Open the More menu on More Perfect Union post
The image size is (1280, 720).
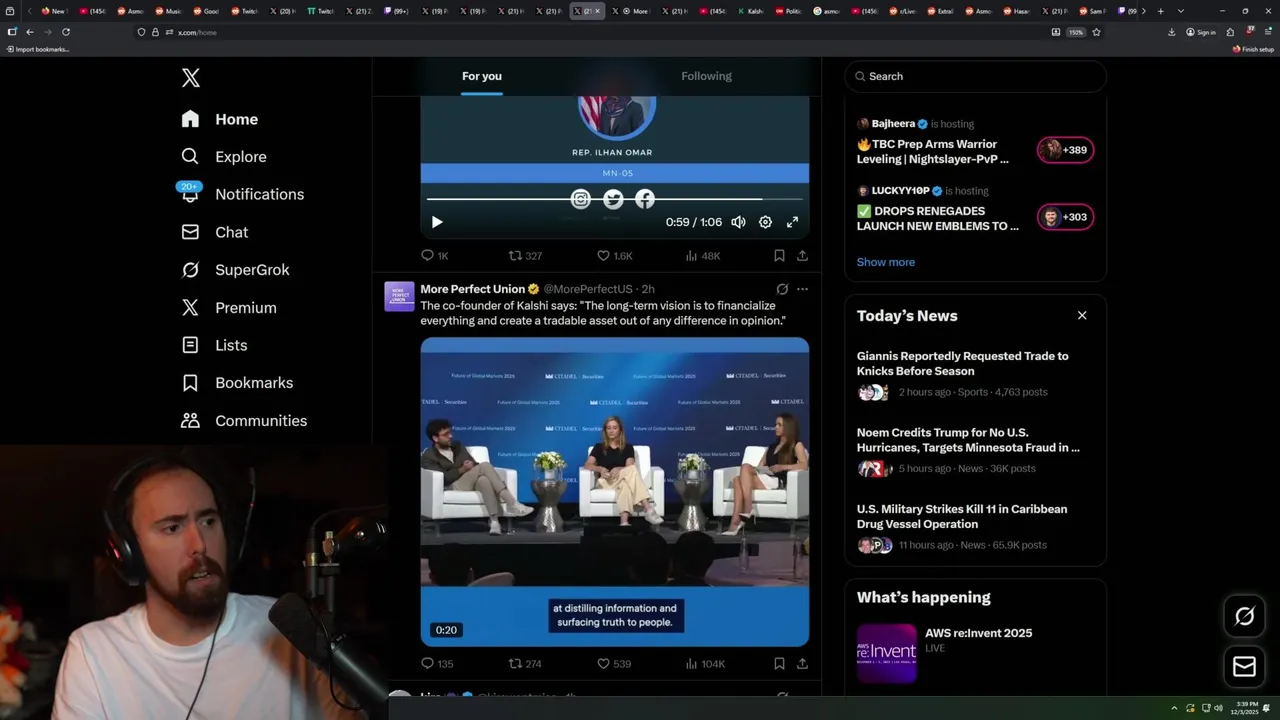click(x=802, y=289)
